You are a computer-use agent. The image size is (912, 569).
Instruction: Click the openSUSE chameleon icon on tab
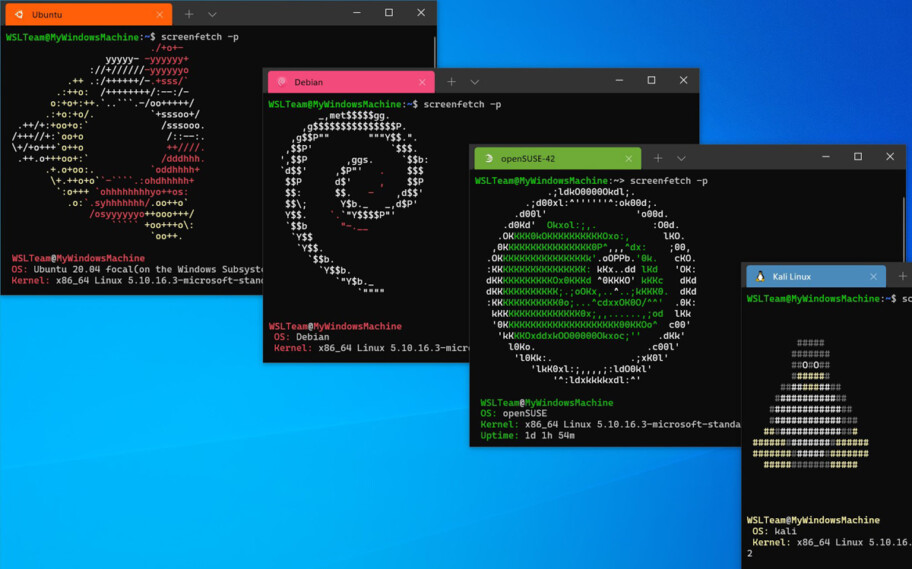tap(489, 158)
